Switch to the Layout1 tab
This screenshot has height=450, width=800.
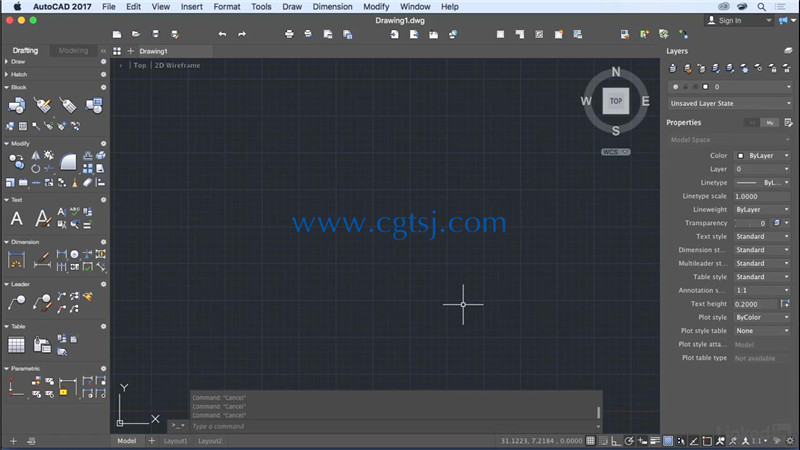point(175,441)
